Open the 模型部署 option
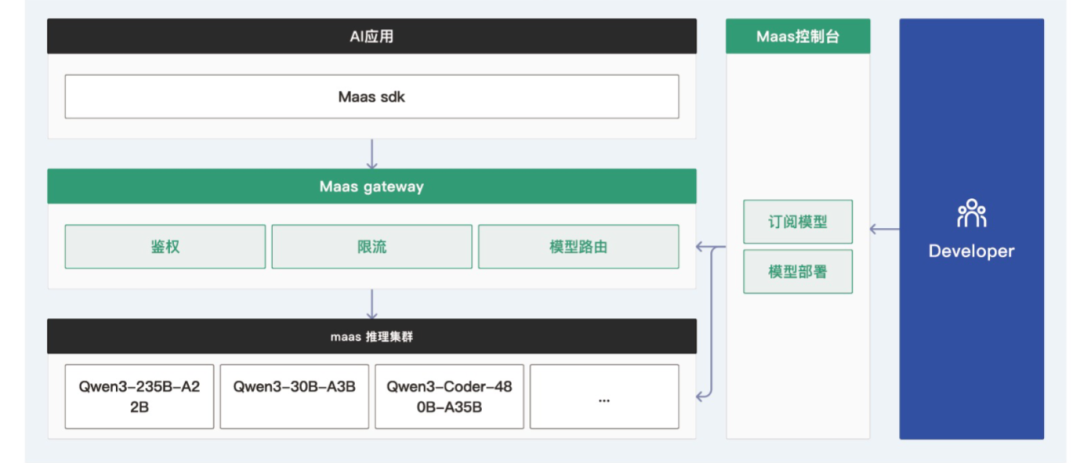This screenshot has height=463, width=1080. [x=798, y=271]
